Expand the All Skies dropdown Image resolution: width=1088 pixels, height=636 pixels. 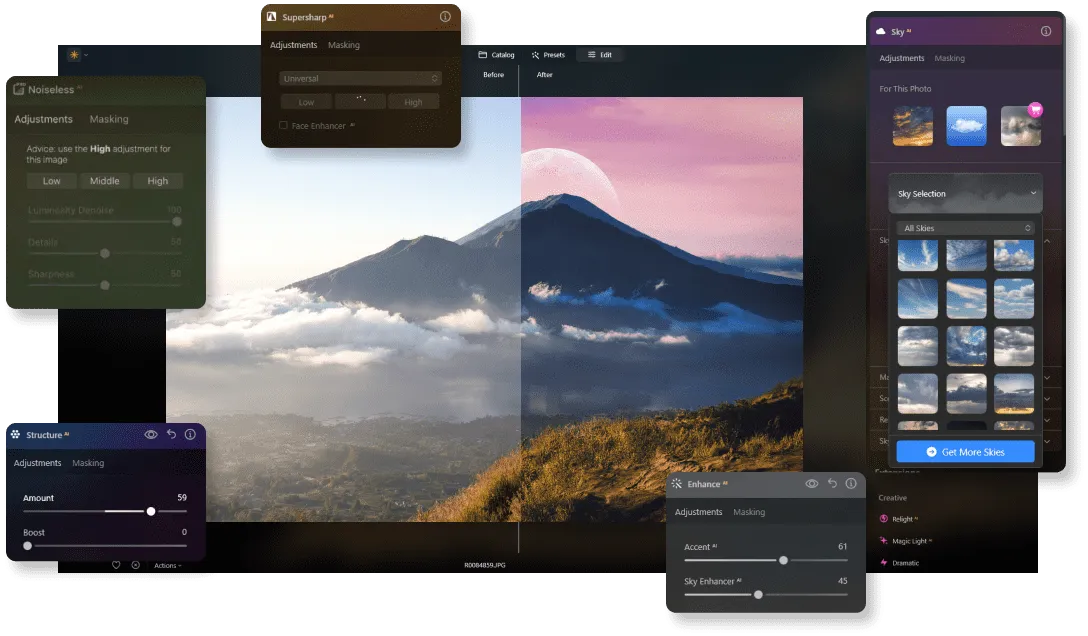pyautogui.click(x=965, y=228)
